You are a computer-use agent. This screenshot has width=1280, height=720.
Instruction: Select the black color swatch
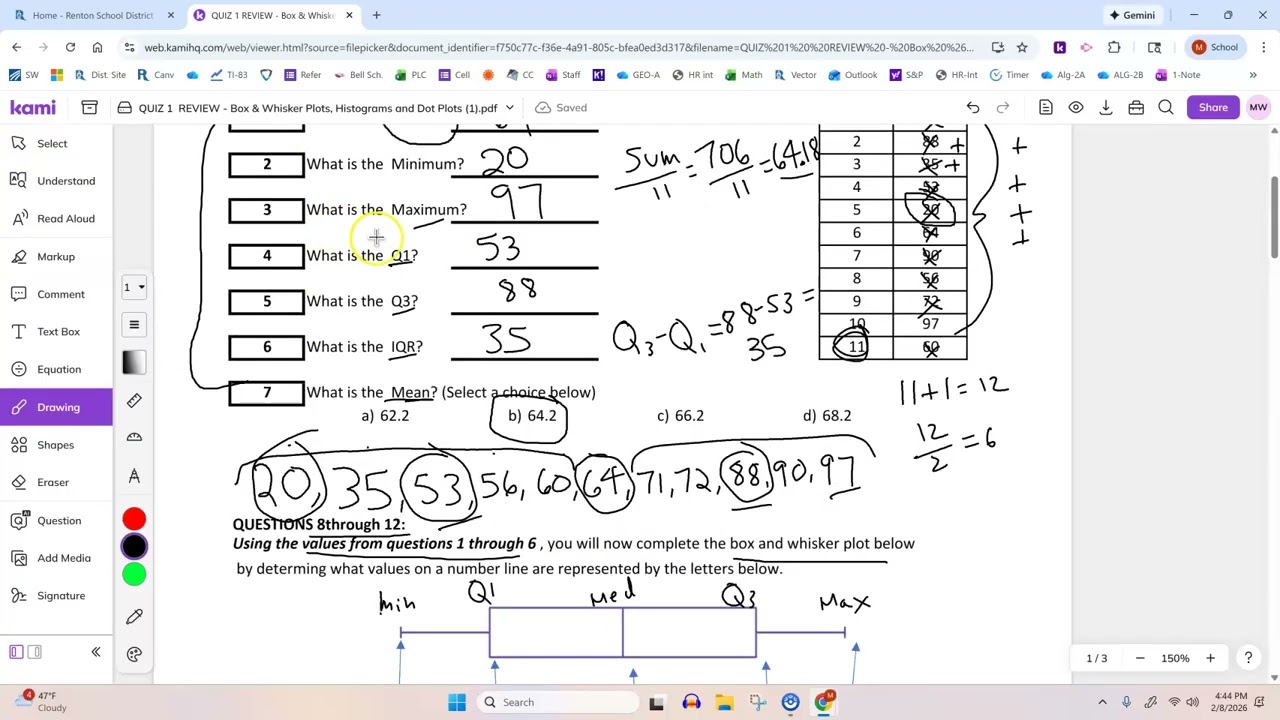134,546
